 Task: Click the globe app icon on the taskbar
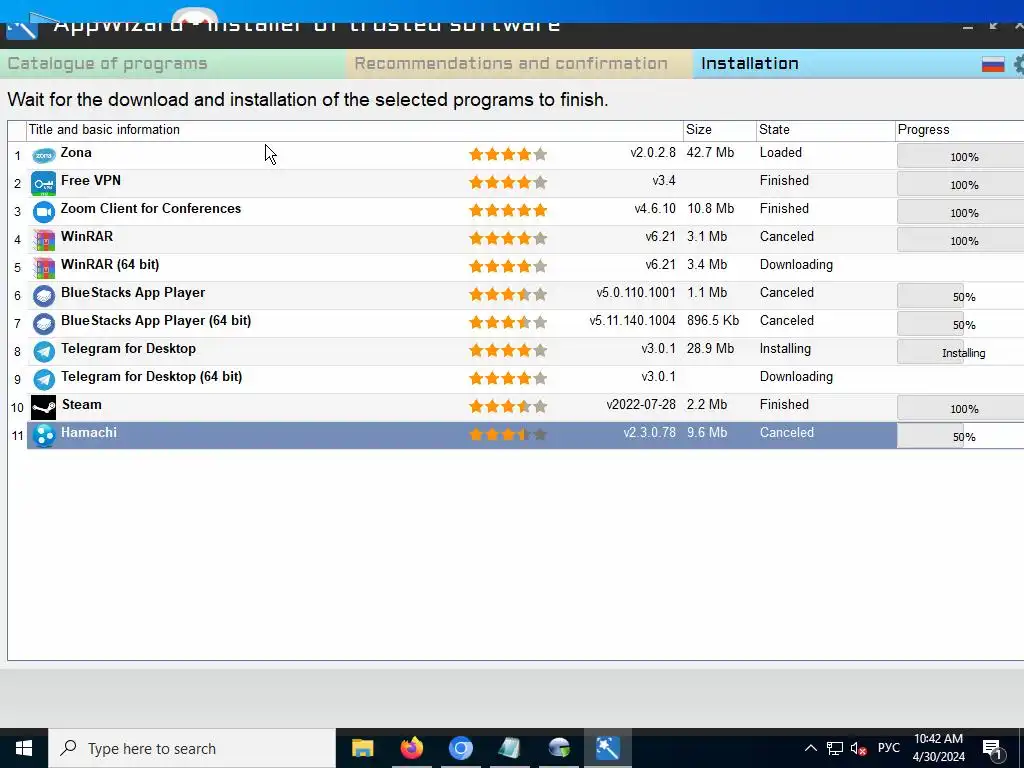click(x=559, y=748)
